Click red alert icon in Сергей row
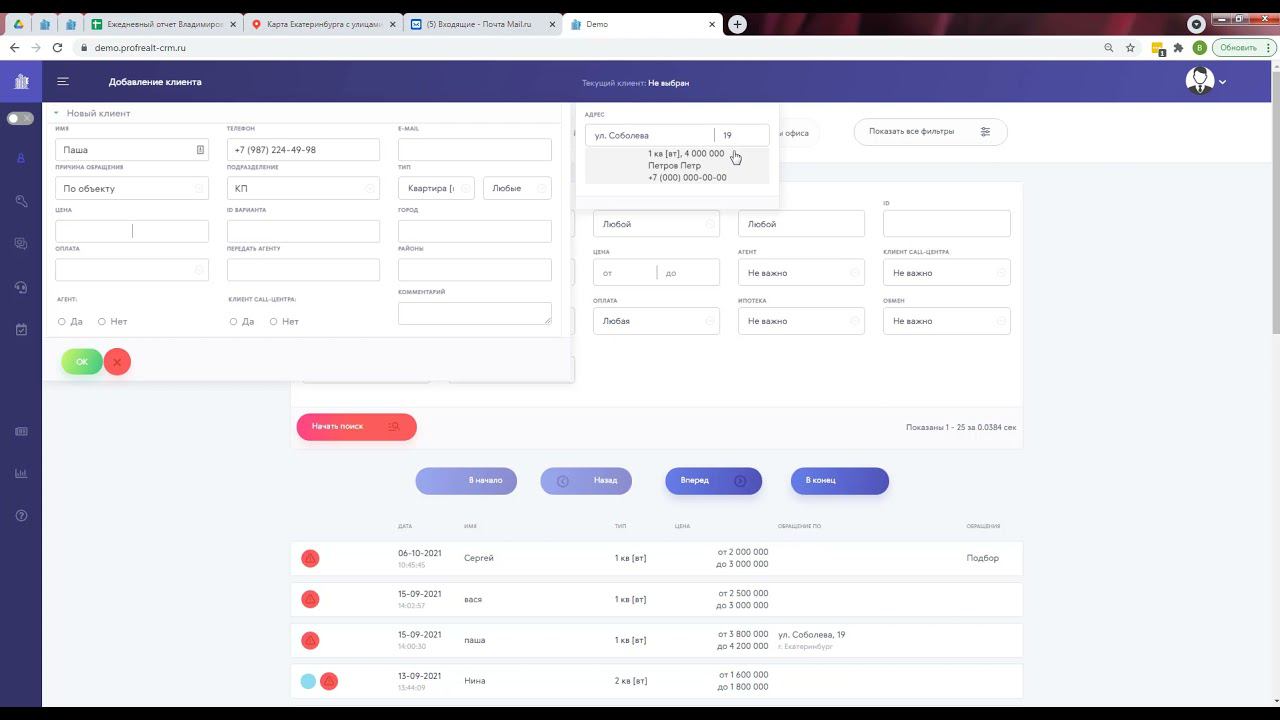Viewport: 1280px width, 720px height. coord(310,558)
